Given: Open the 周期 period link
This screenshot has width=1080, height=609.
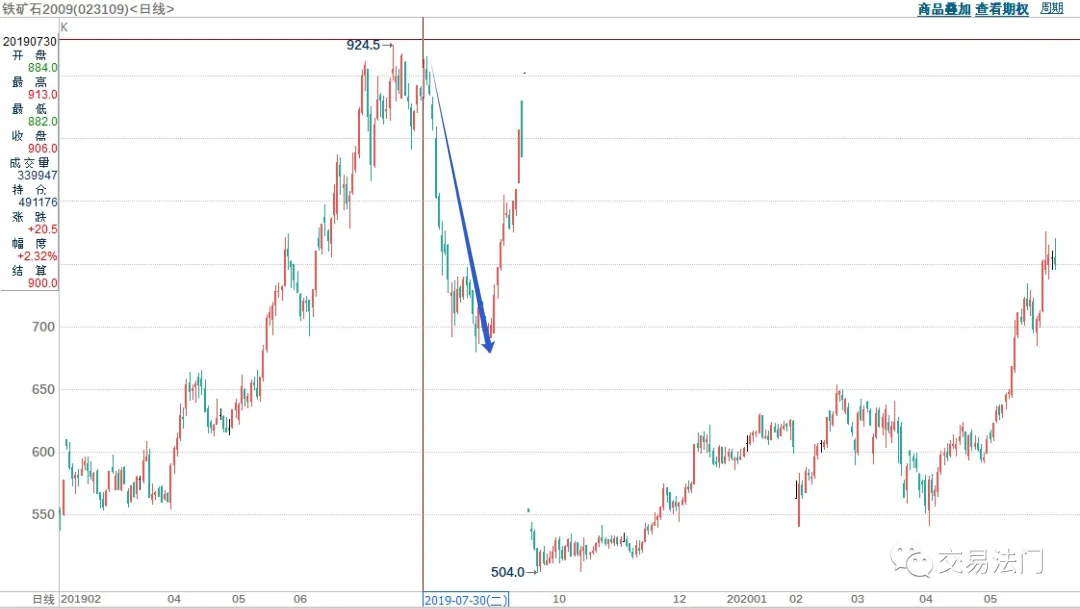Looking at the screenshot, I should [x=1052, y=8].
